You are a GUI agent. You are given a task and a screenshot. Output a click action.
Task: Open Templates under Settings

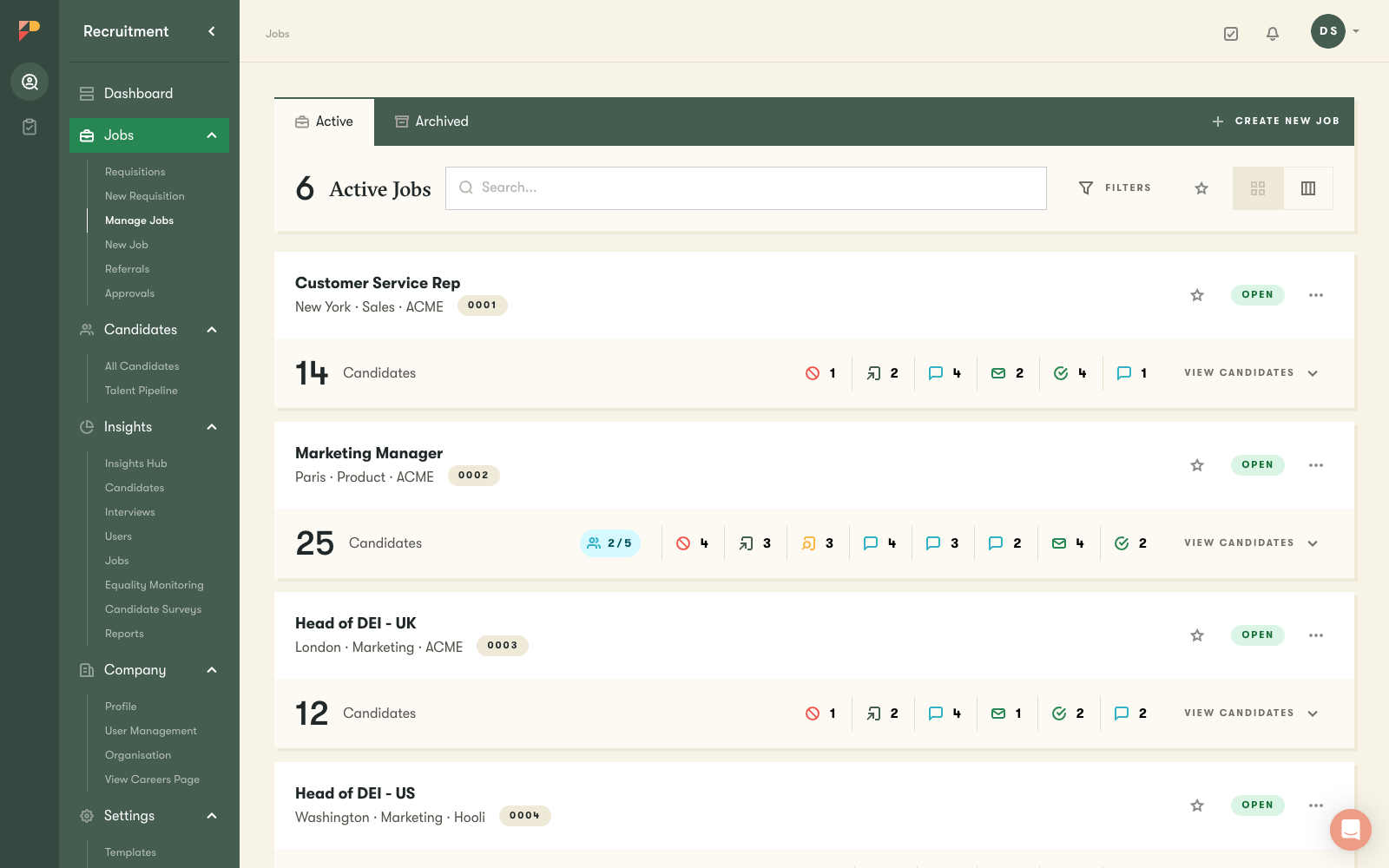(130, 852)
